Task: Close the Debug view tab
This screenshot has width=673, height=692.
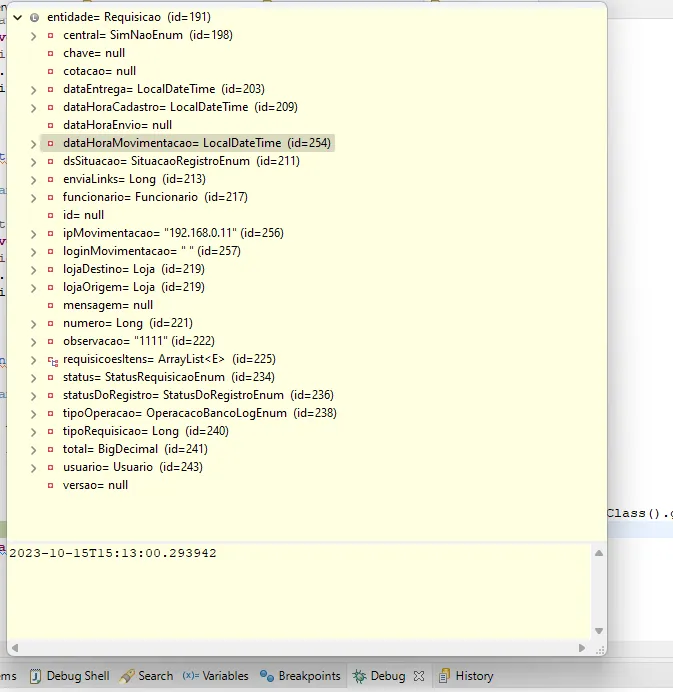Action: 419,676
